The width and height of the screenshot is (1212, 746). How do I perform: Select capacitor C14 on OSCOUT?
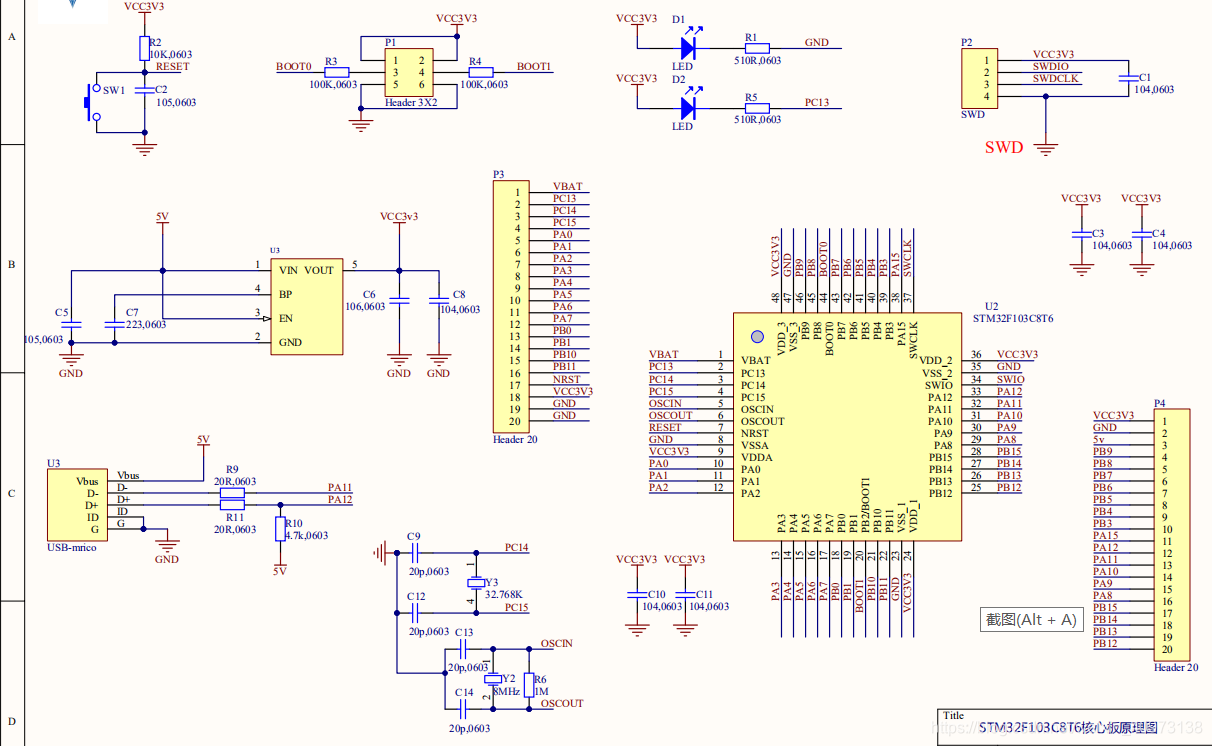pyautogui.click(x=461, y=707)
